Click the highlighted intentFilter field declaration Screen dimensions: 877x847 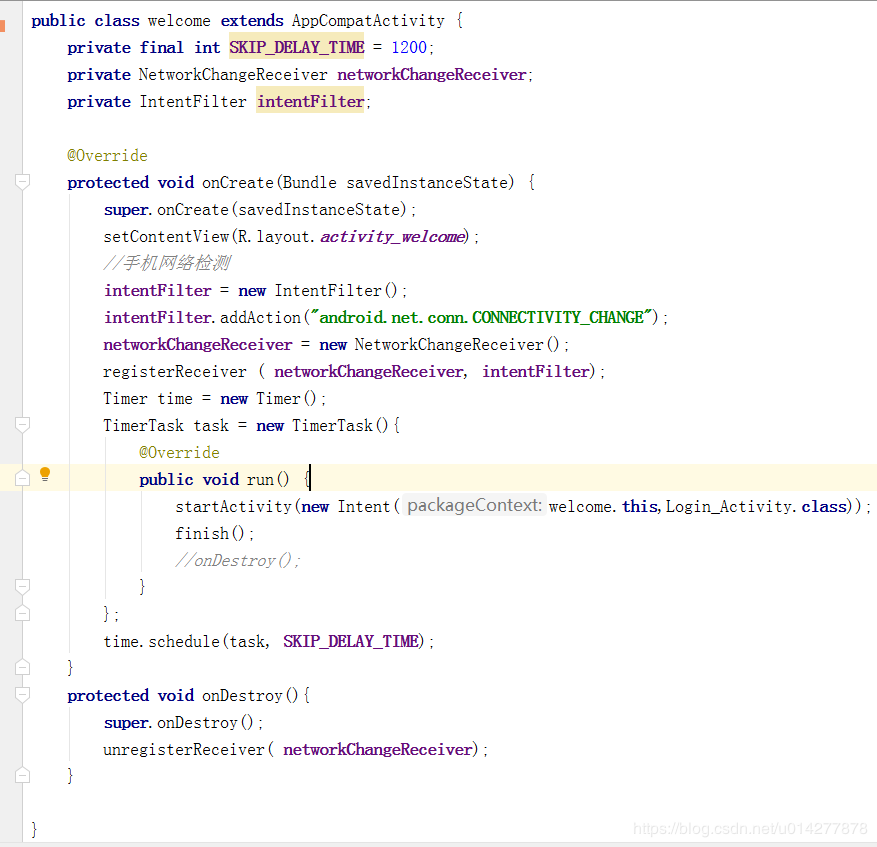tap(310, 101)
